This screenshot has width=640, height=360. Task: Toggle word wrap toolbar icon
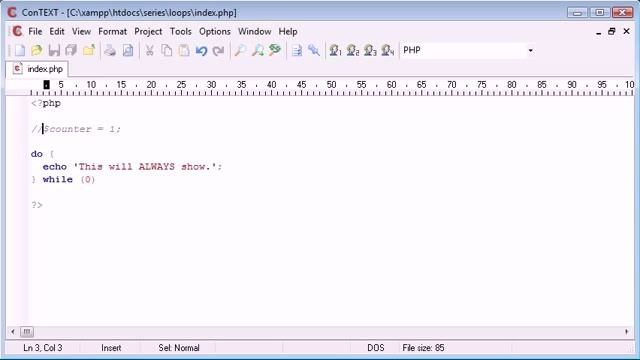(297, 51)
